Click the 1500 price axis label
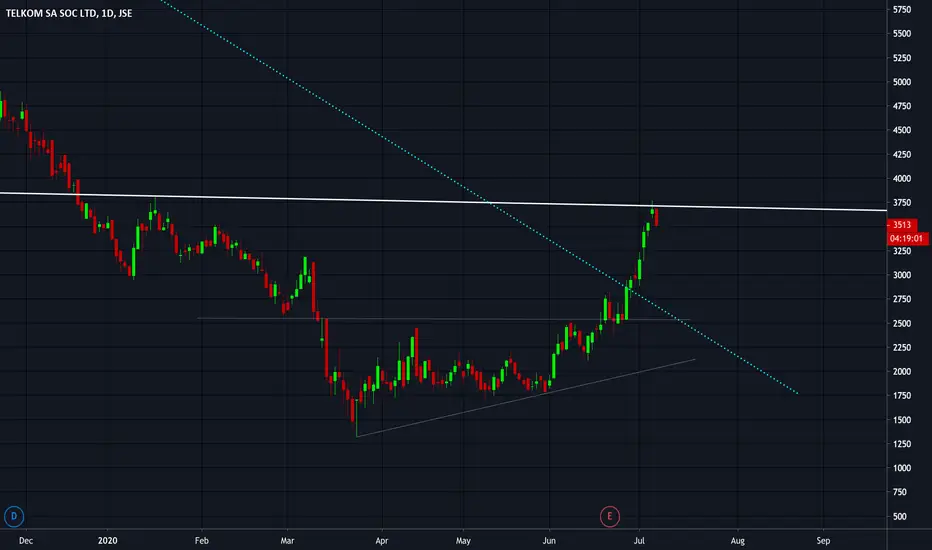 tap(902, 420)
